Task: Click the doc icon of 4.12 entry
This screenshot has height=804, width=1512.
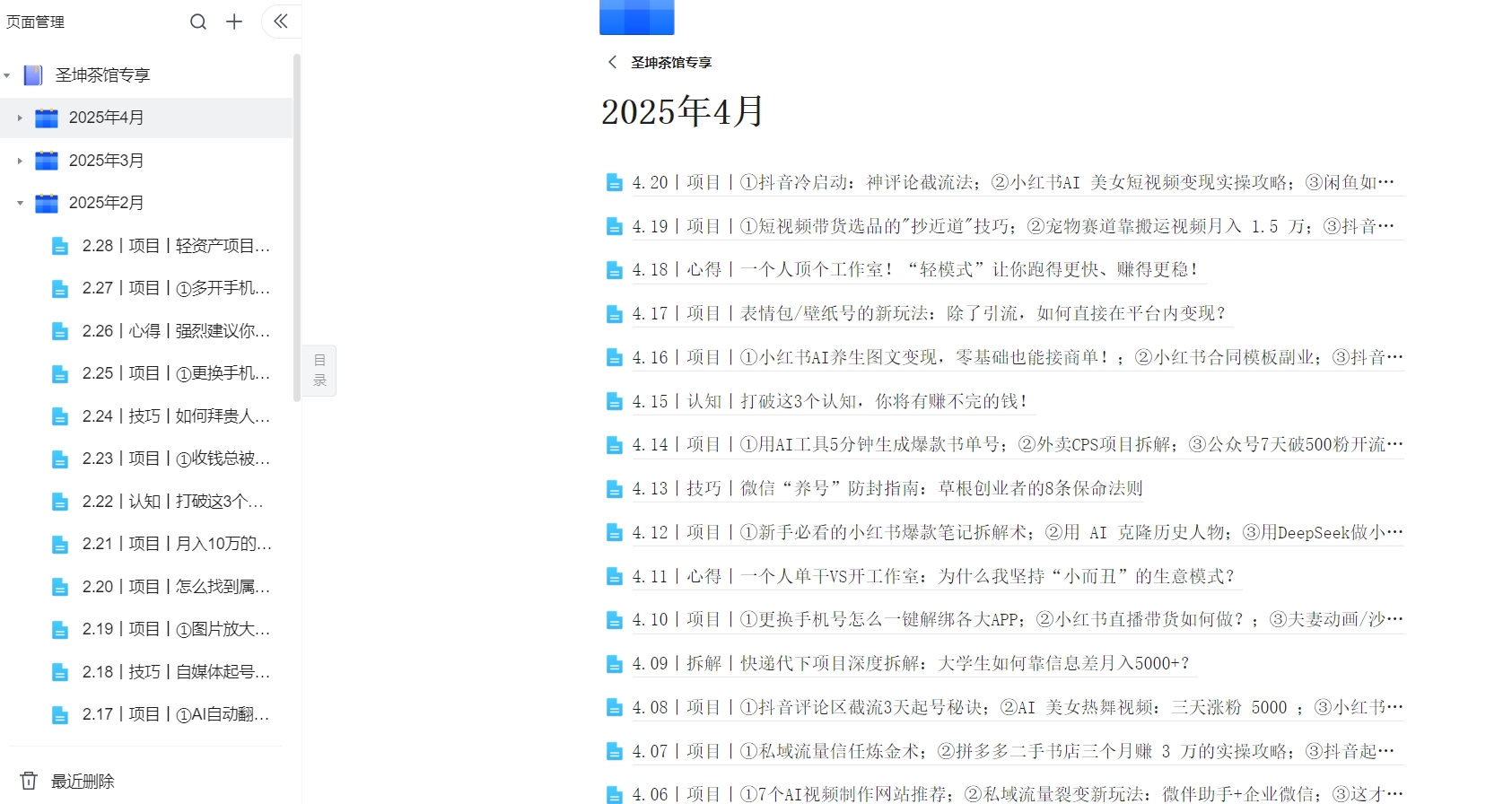Action: coord(615,533)
